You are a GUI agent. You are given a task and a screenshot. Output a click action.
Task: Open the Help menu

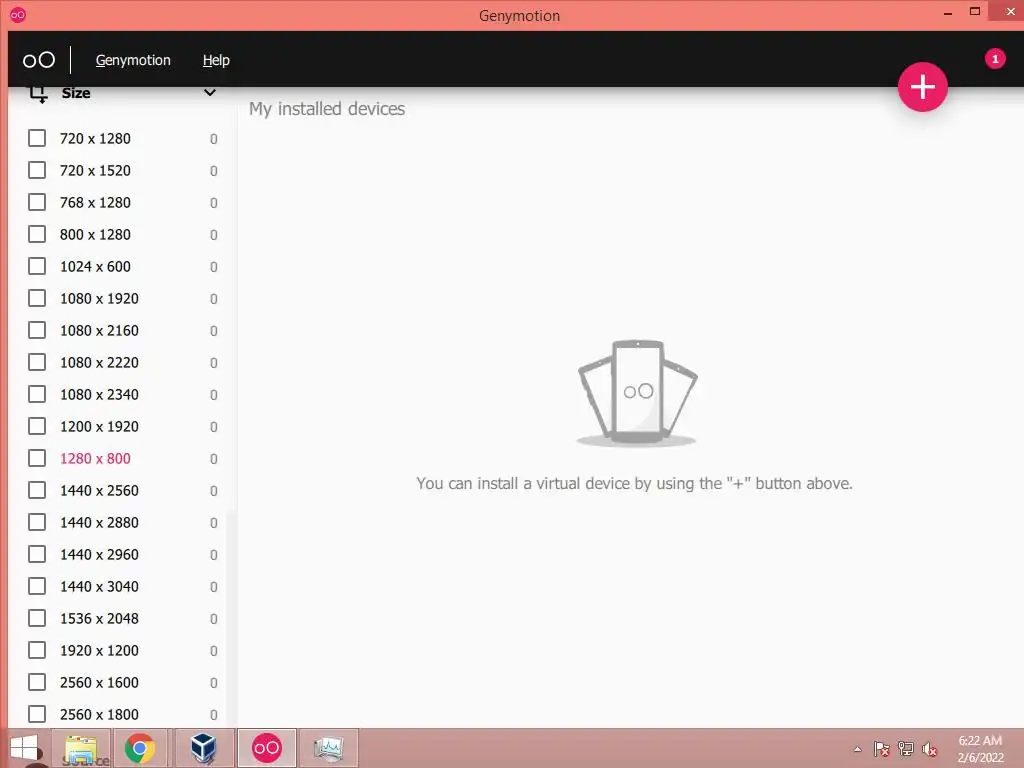(x=216, y=60)
